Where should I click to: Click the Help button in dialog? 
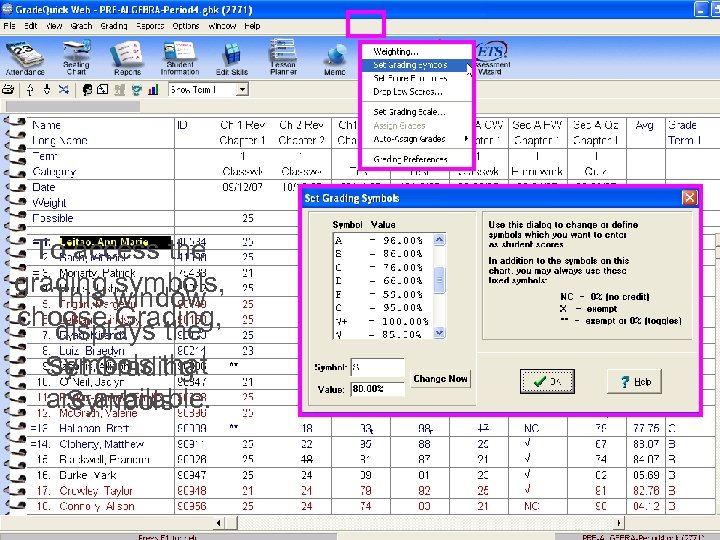[x=634, y=381]
